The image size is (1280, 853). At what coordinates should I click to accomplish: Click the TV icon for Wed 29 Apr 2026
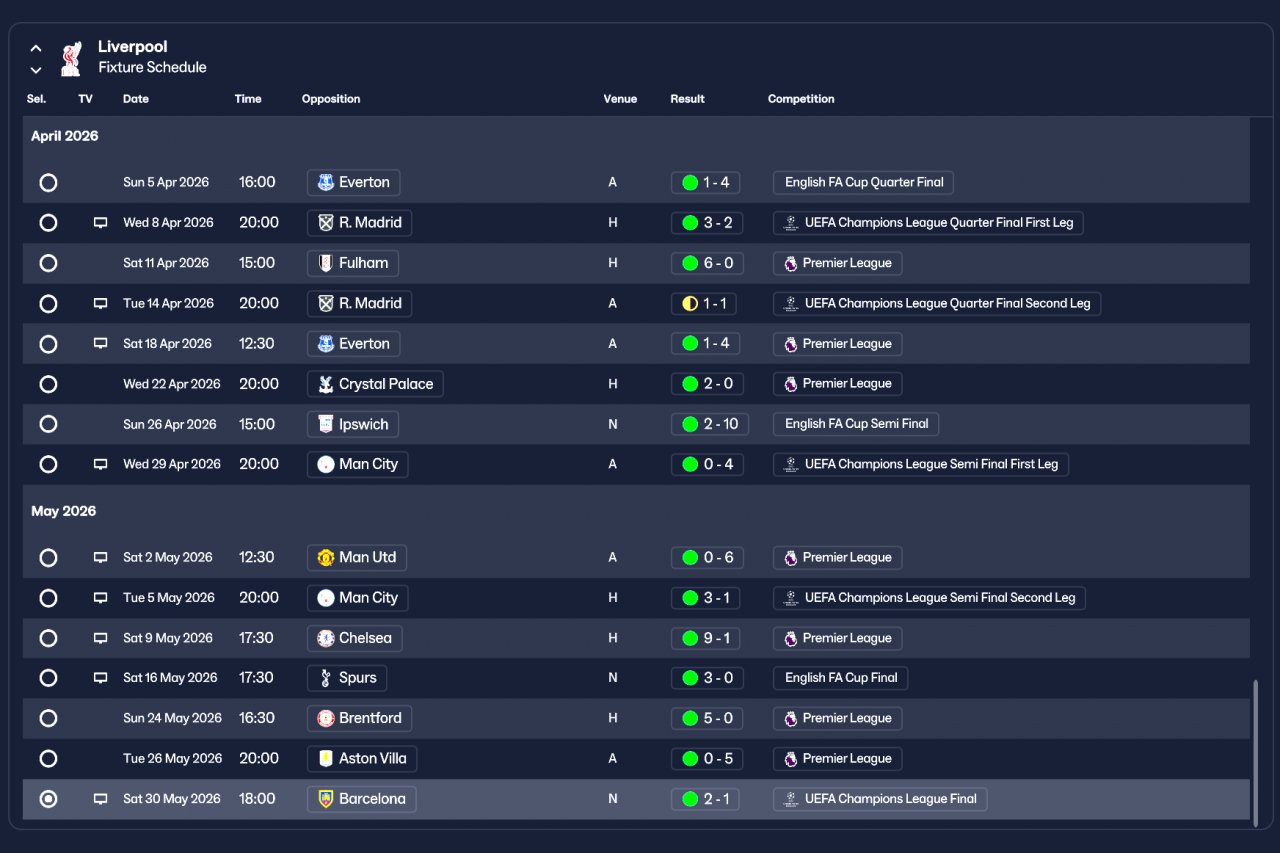(100, 464)
